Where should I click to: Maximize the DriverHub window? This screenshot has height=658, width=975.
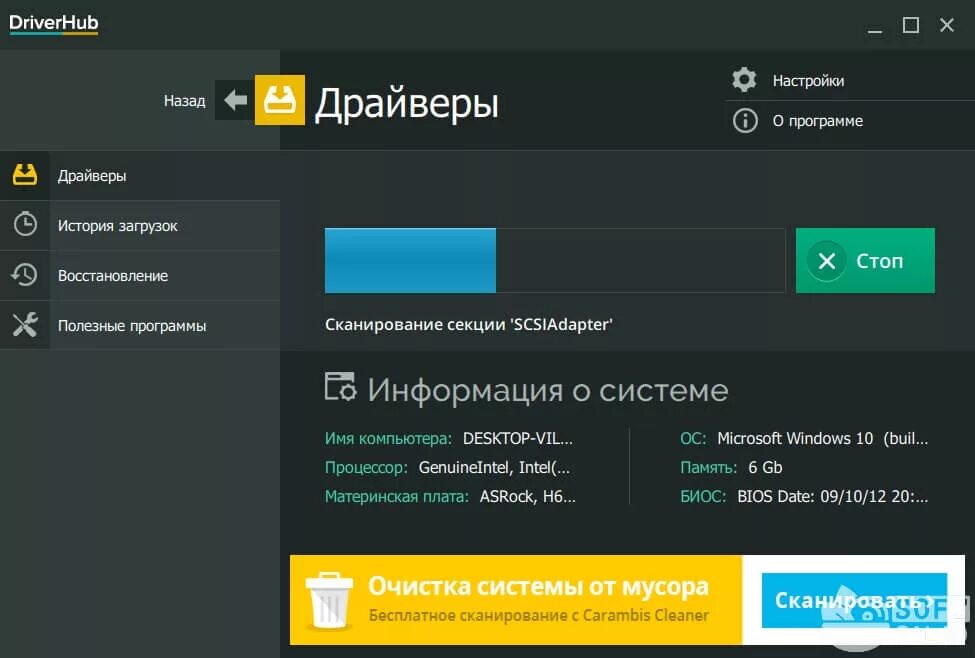(911, 25)
